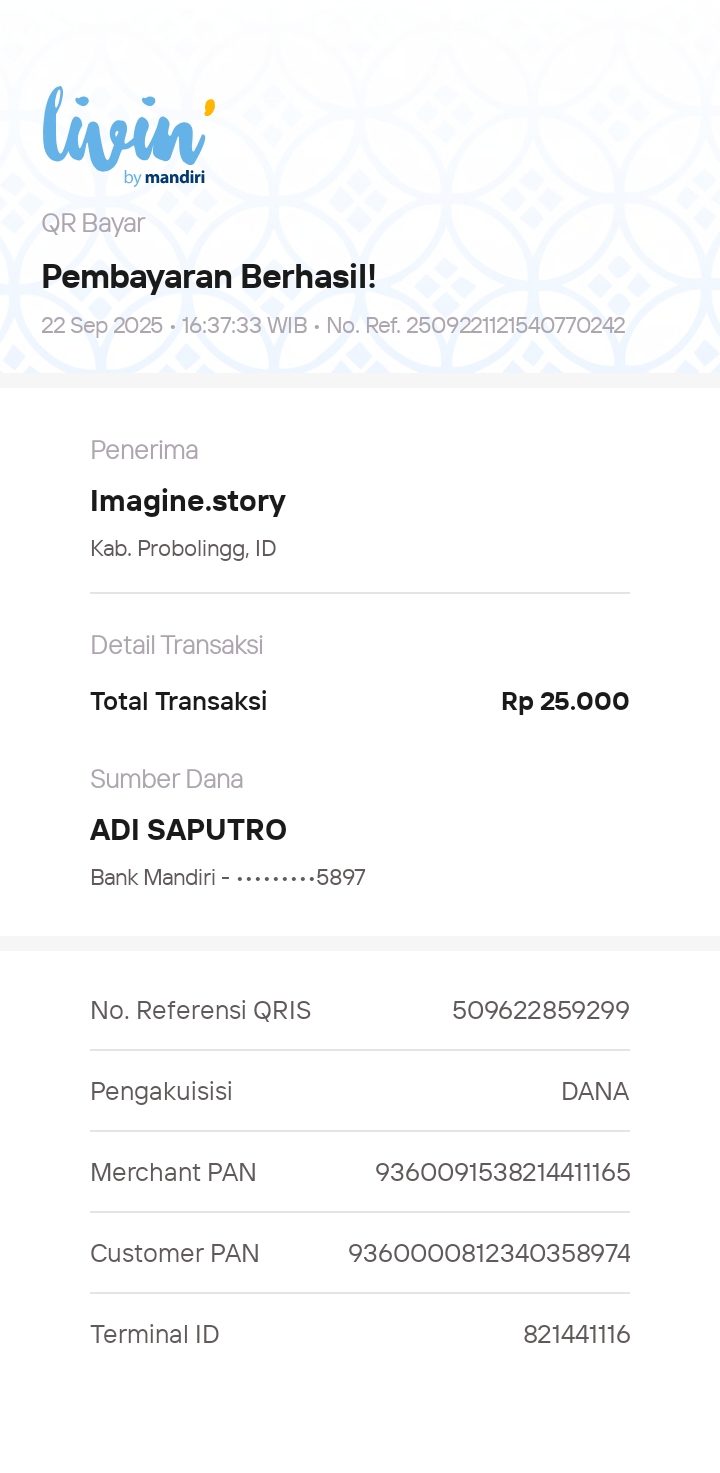Click the 'Penerima' section label
The height and width of the screenshot is (1473, 720).
click(x=144, y=450)
